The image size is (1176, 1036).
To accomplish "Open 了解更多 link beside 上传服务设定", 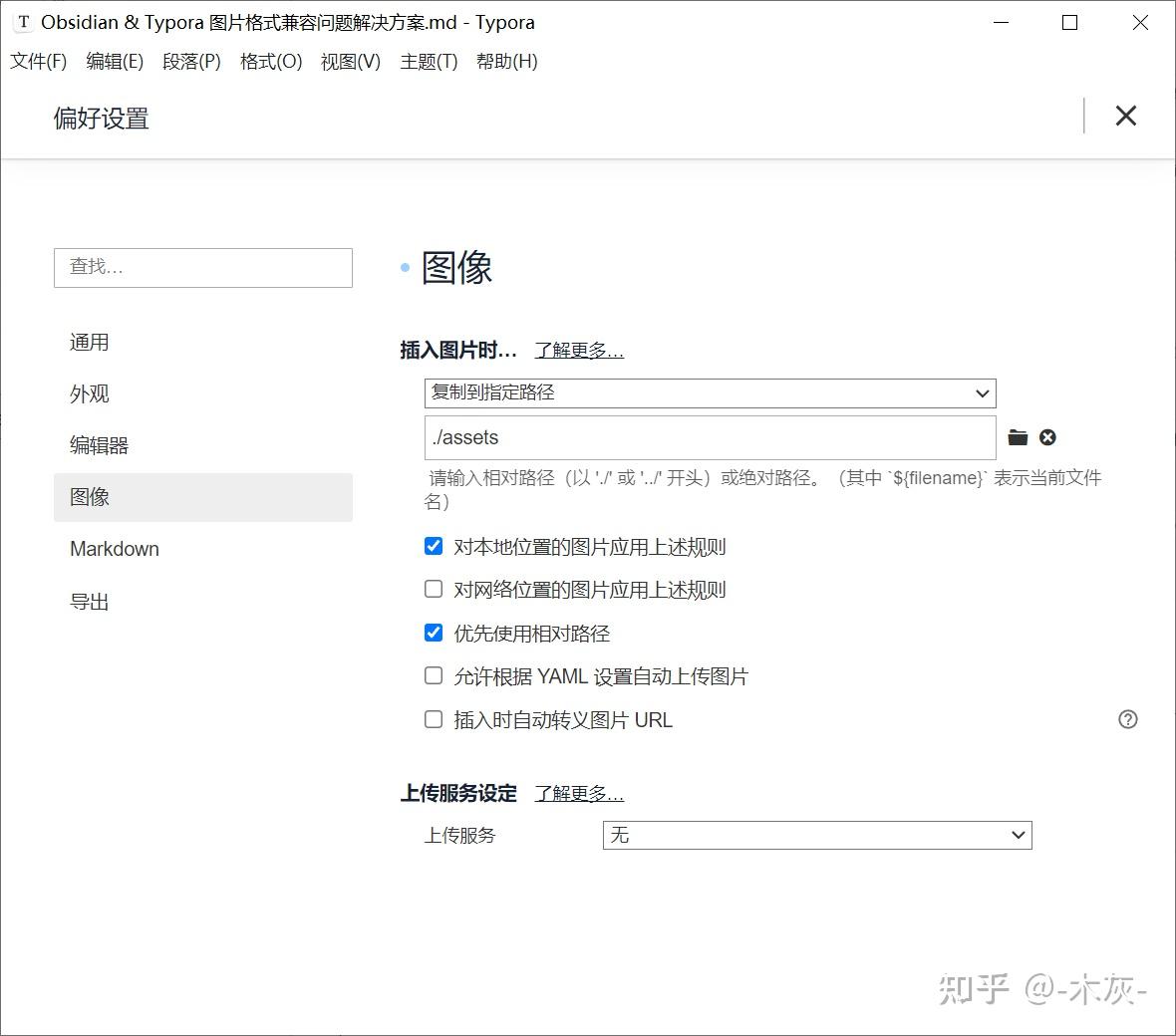I will [x=579, y=794].
